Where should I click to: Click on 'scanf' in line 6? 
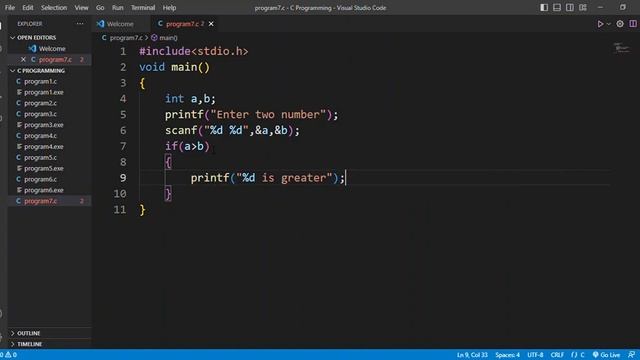tap(181, 131)
